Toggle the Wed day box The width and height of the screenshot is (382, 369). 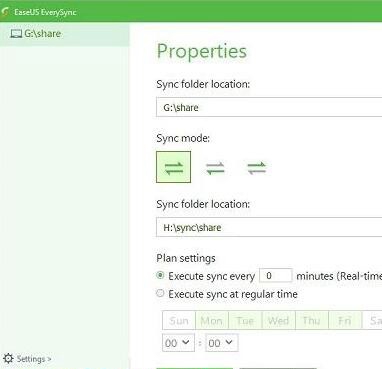[x=278, y=320]
